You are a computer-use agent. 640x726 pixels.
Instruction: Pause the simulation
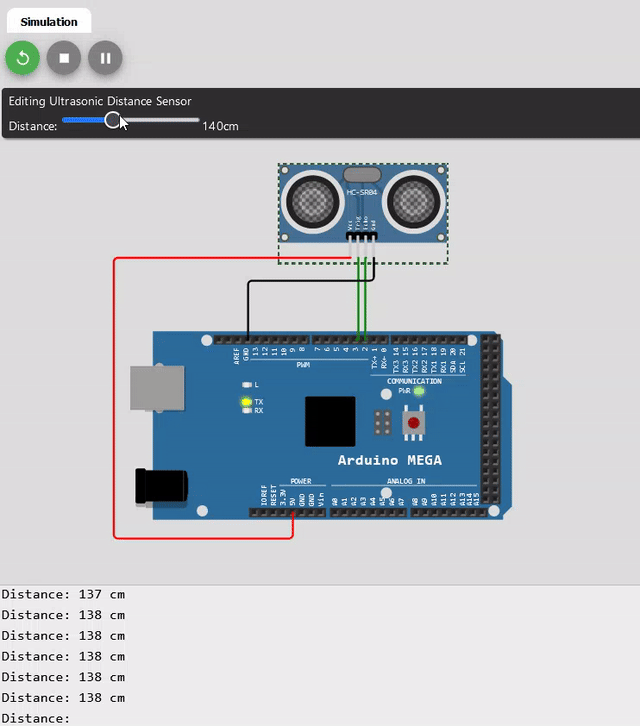[106, 58]
